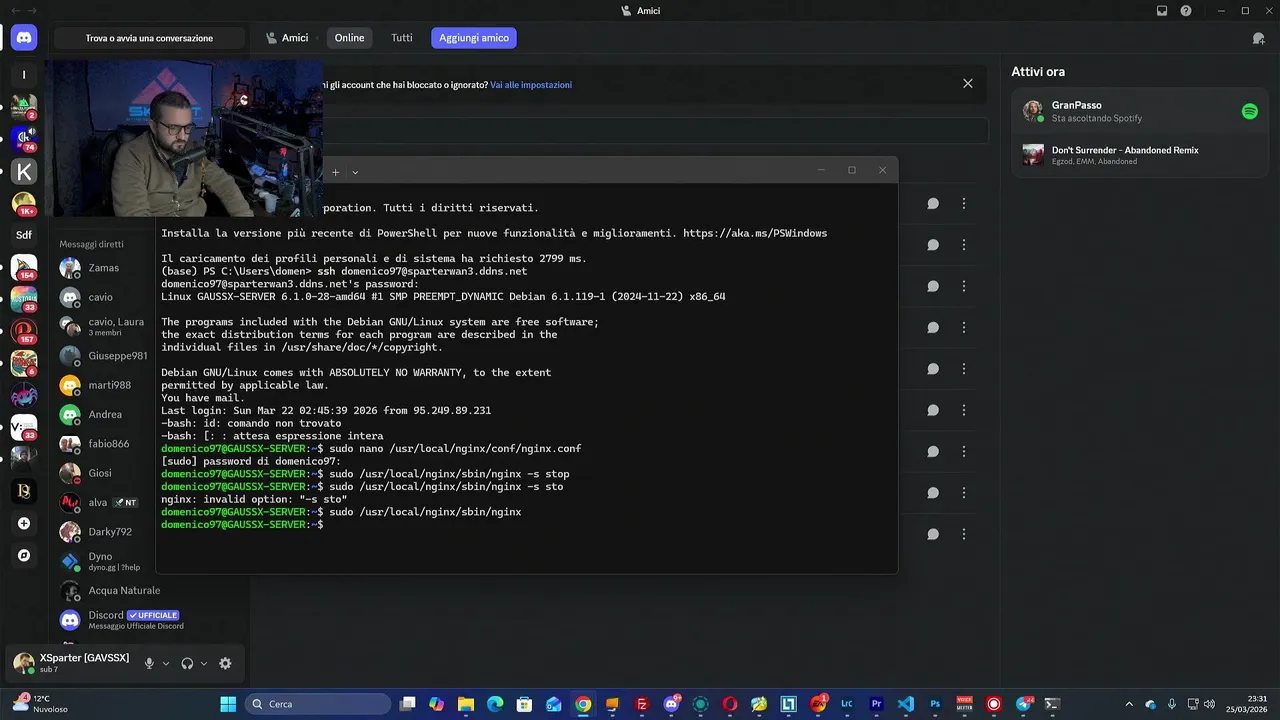The width and height of the screenshot is (1280, 720).
Task: Switch to the Tutti friends tab
Action: 401,38
